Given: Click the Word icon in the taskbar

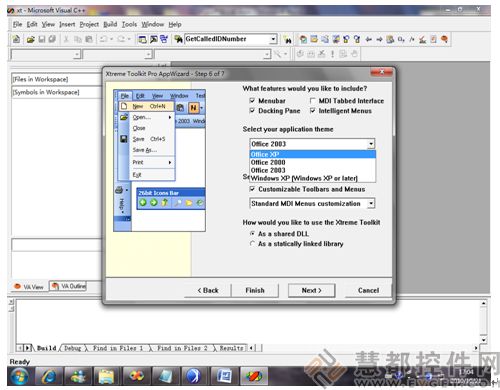Looking at the screenshot, I should pos(224,376).
